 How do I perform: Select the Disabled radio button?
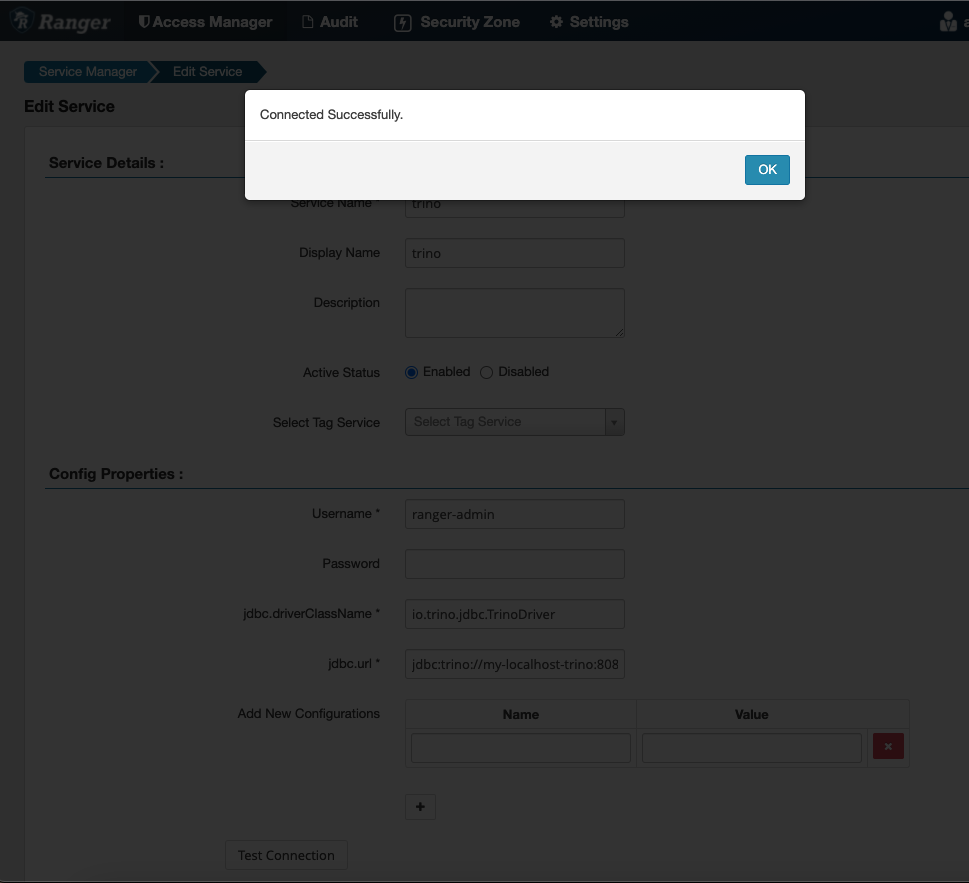[x=486, y=372]
